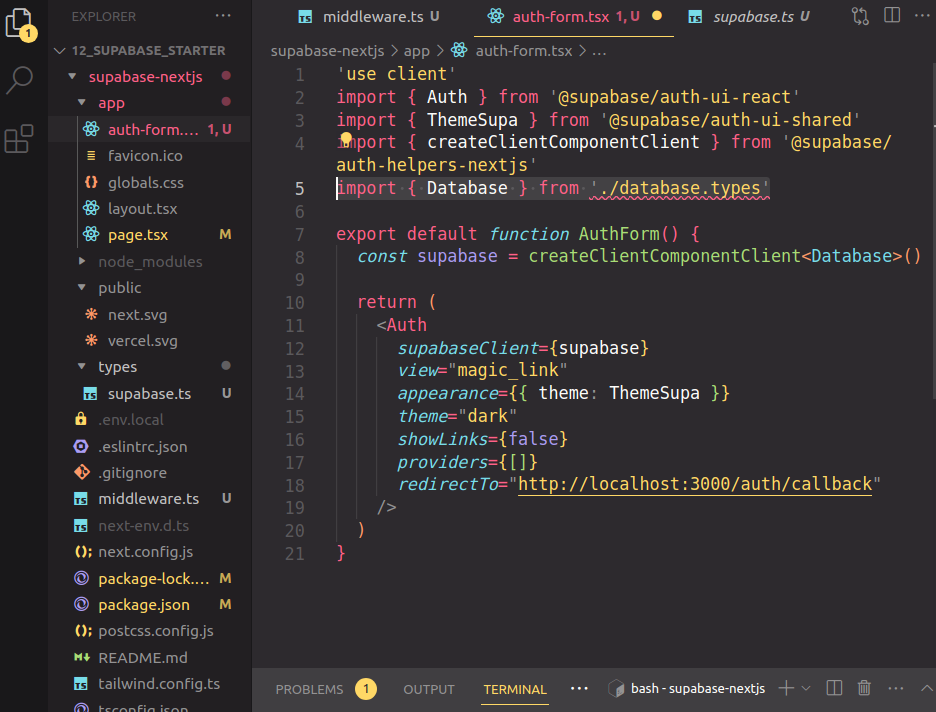
Task: Open terminal panel more actions ellipsis
Action: click(895, 688)
